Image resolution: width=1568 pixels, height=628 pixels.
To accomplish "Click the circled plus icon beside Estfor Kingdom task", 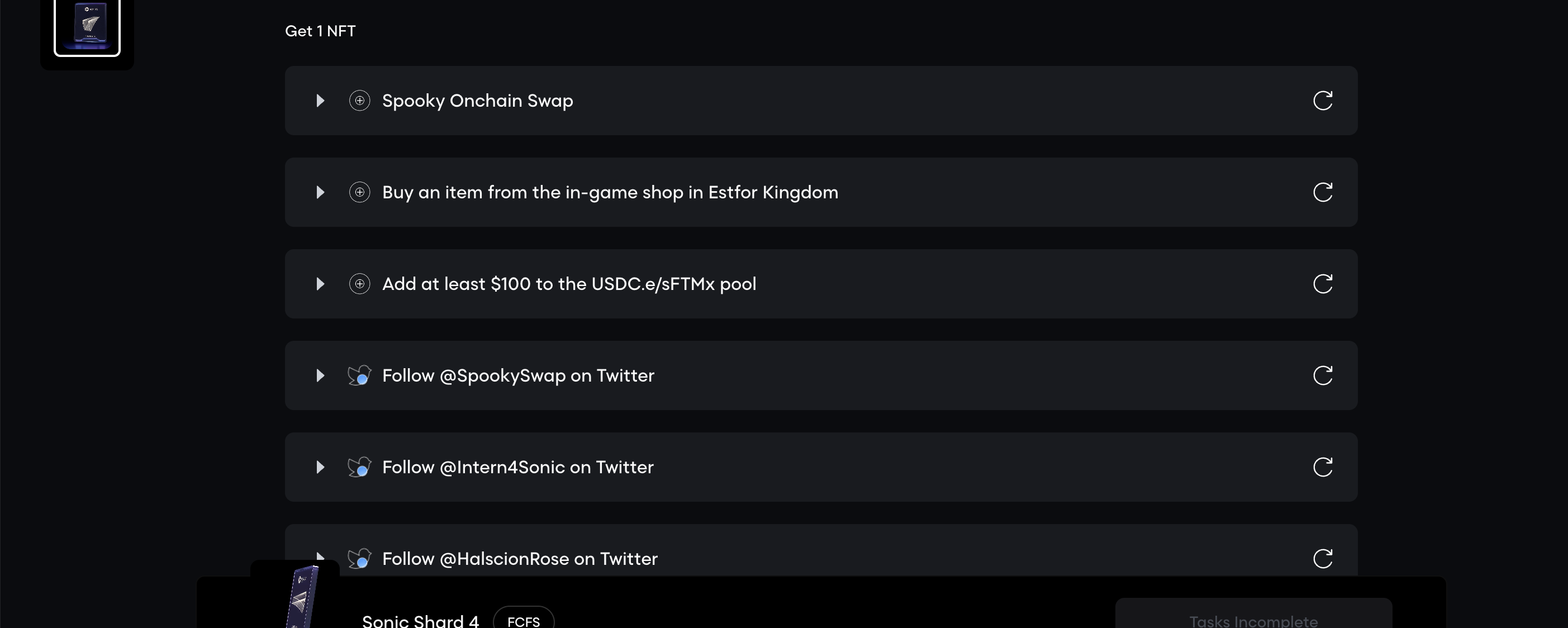I will (x=360, y=192).
